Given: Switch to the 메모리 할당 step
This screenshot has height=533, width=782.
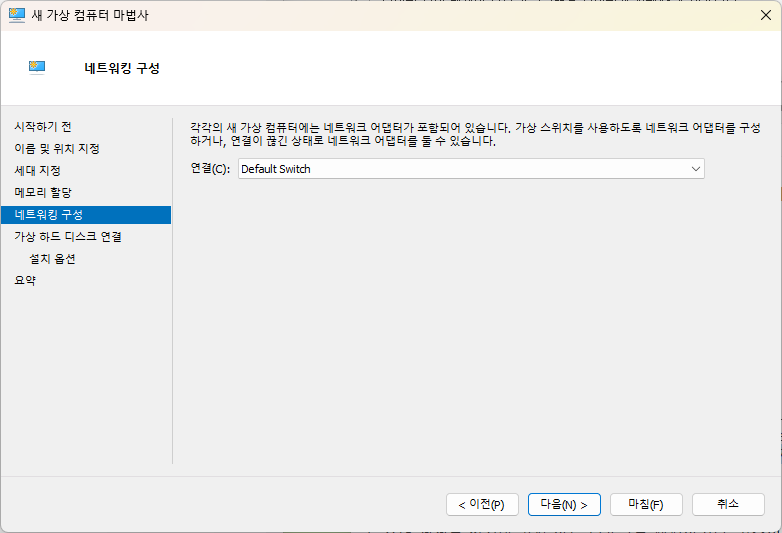Looking at the screenshot, I should pos(43,192).
